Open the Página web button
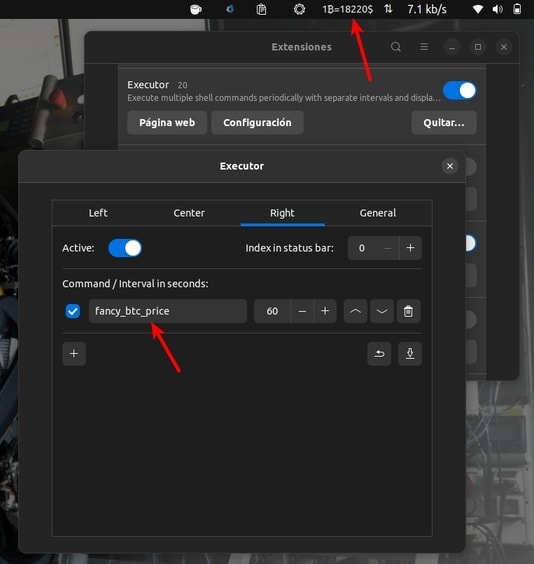The image size is (534, 564). pos(167,123)
